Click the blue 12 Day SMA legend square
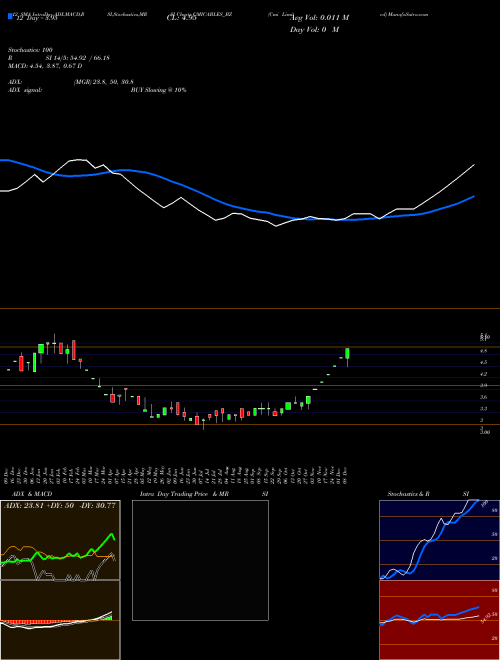This screenshot has width=500, height=660. (10, 17)
